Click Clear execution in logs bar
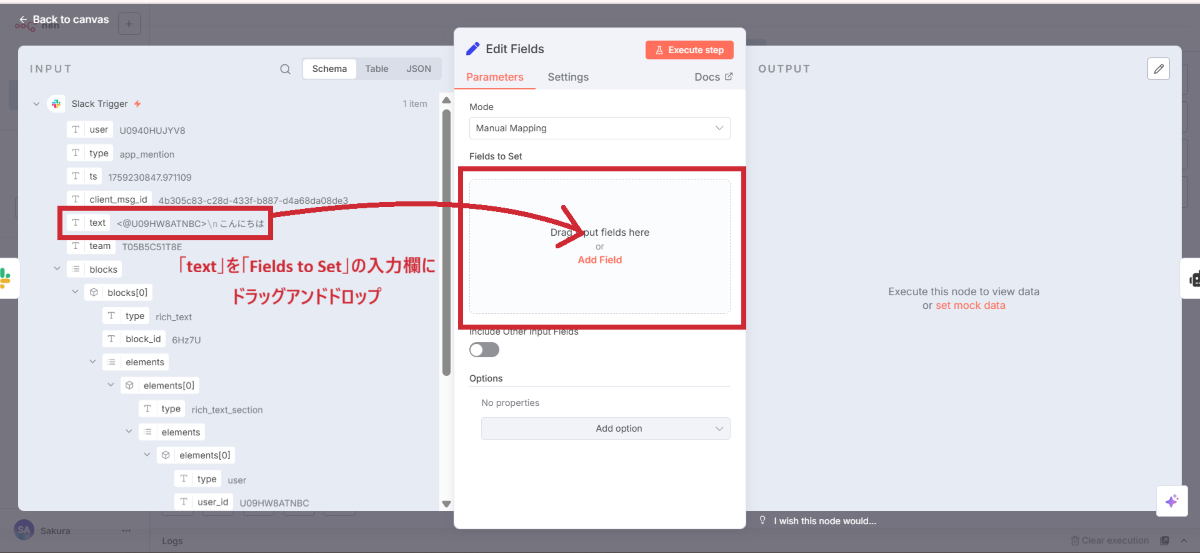1200x553 pixels. click(1109, 541)
